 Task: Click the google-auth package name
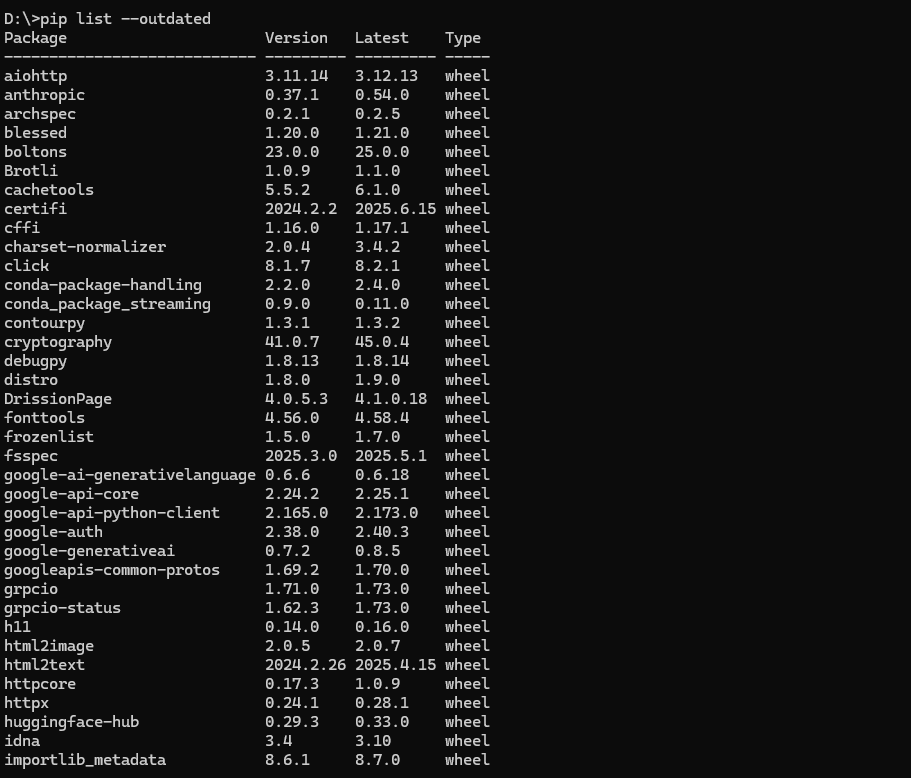tap(53, 532)
